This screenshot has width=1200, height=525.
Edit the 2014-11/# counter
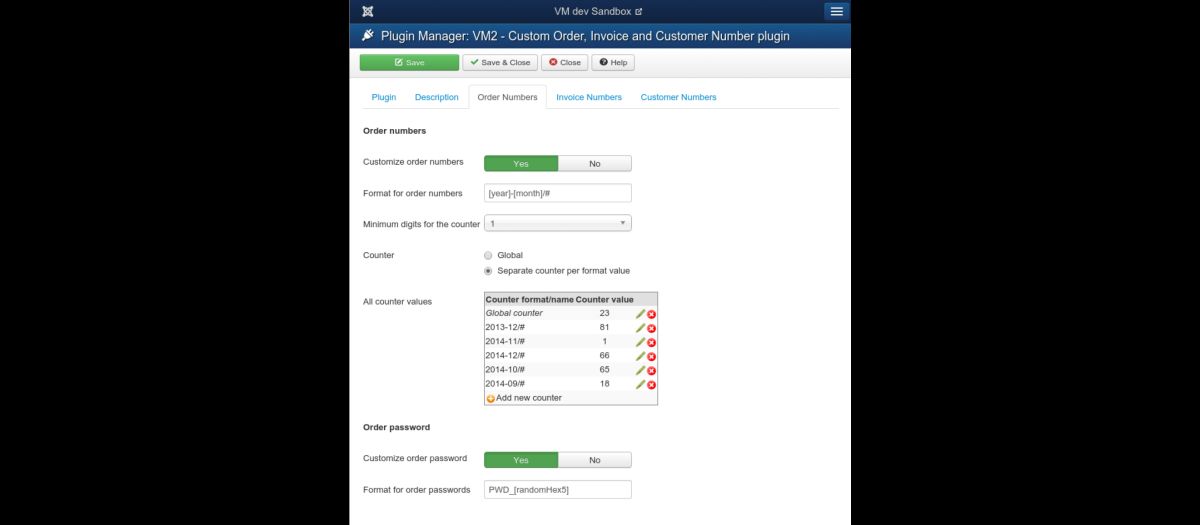coord(640,342)
